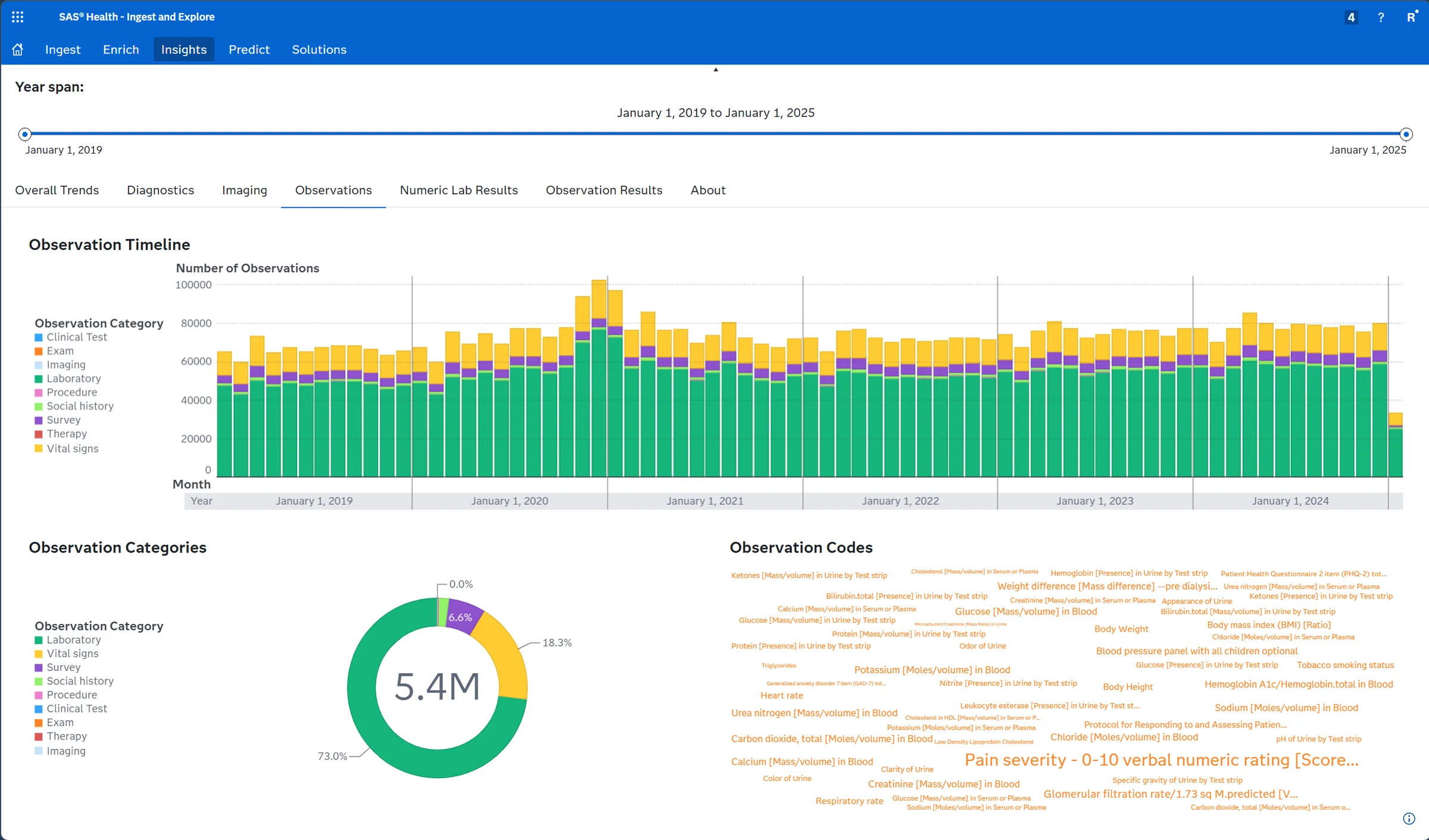Screen dimensions: 1429x840
Task: Click Body Weight in the code cloud
Action: point(1121,629)
